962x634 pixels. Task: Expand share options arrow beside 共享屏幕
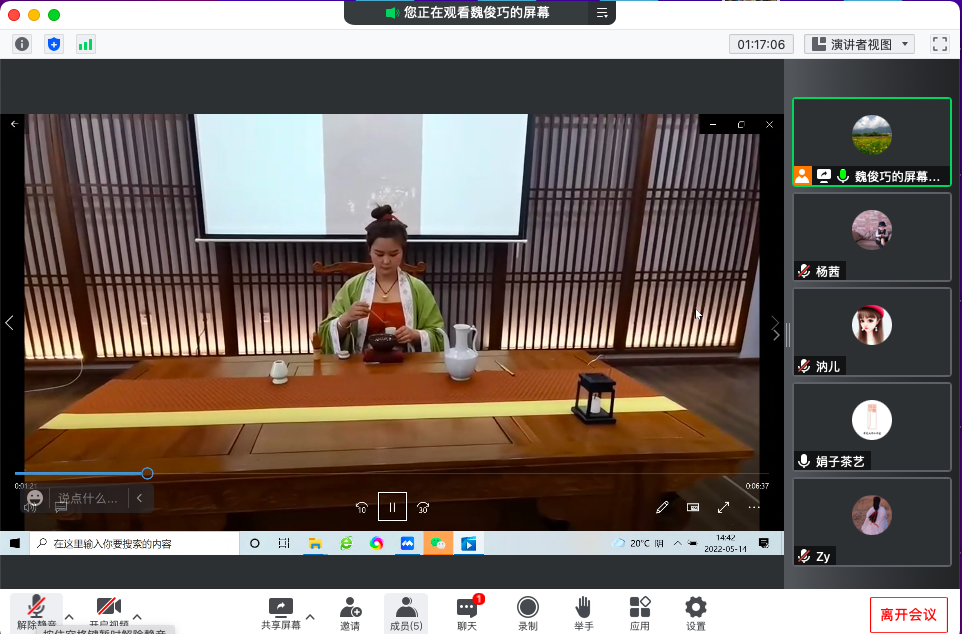(310, 616)
